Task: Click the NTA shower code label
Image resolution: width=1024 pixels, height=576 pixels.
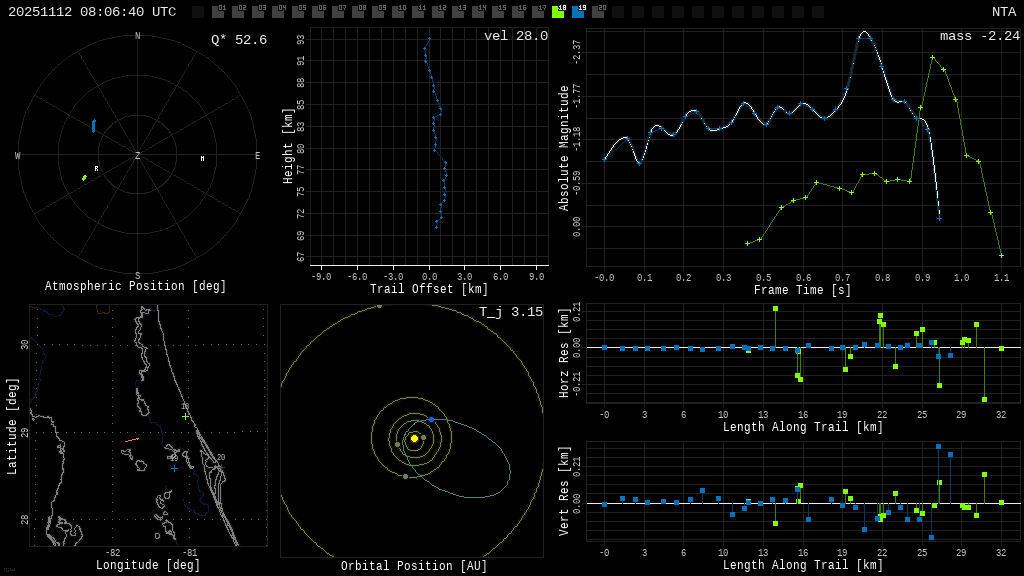Action: coord(1003,12)
